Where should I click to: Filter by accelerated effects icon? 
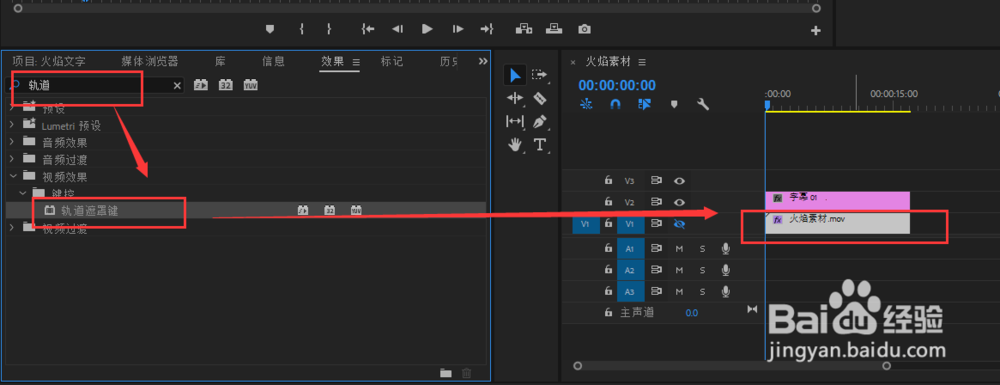click(201, 85)
